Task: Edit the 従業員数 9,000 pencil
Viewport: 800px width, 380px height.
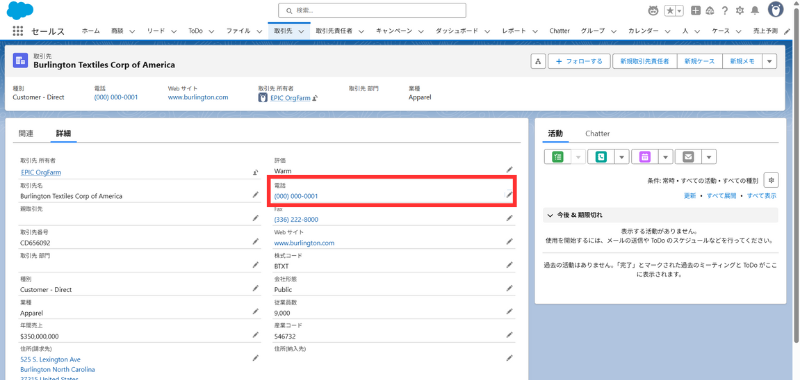Action: [x=509, y=311]
